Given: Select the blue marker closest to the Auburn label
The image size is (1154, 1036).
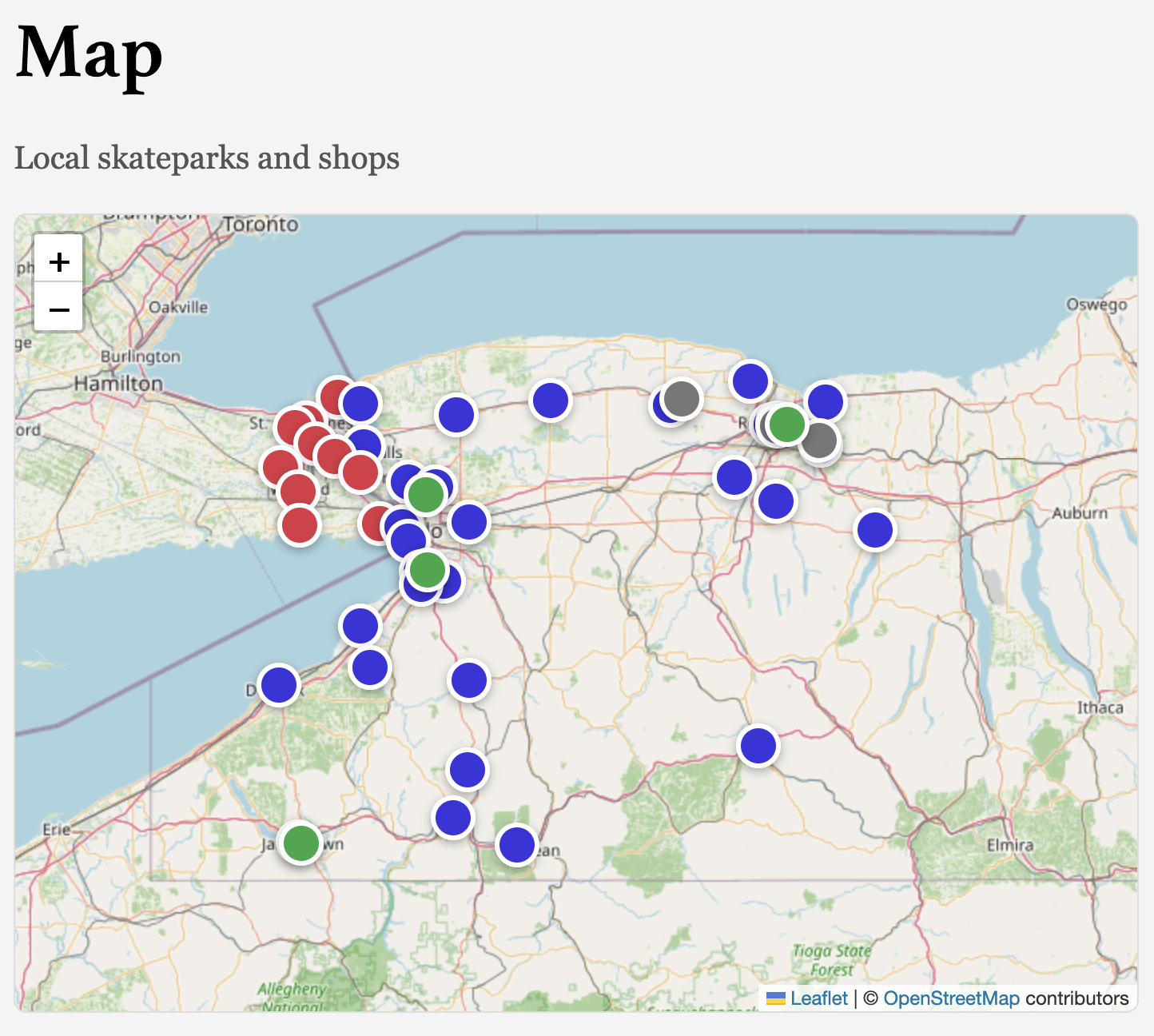Looking at the screenshot, I should pos(874,530).
